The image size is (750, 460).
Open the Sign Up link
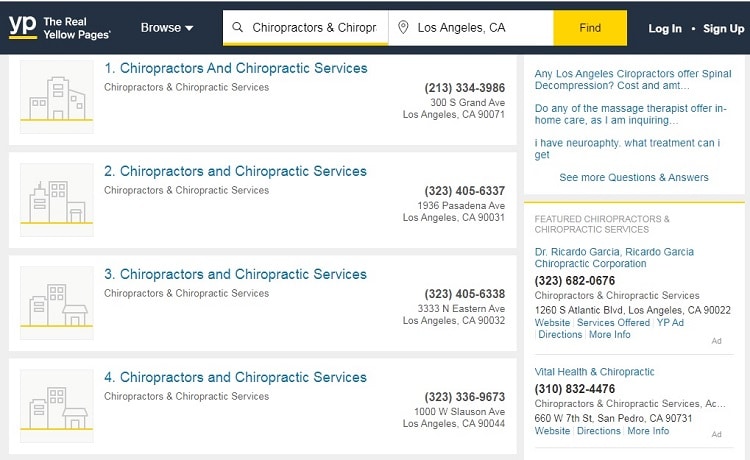click(723, 29)
